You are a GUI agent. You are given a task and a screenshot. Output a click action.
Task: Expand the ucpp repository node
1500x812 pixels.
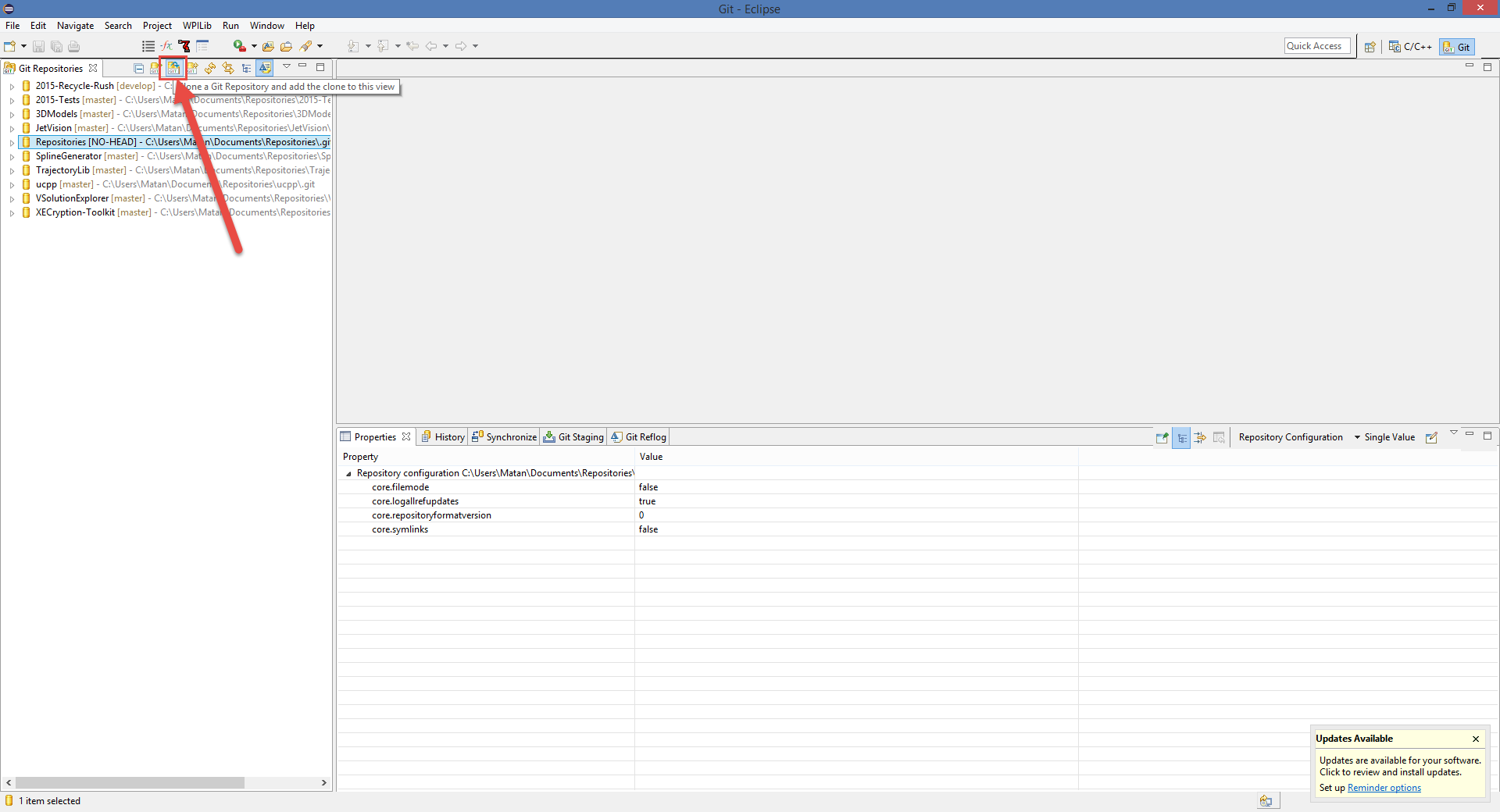(x=12, y=185)
